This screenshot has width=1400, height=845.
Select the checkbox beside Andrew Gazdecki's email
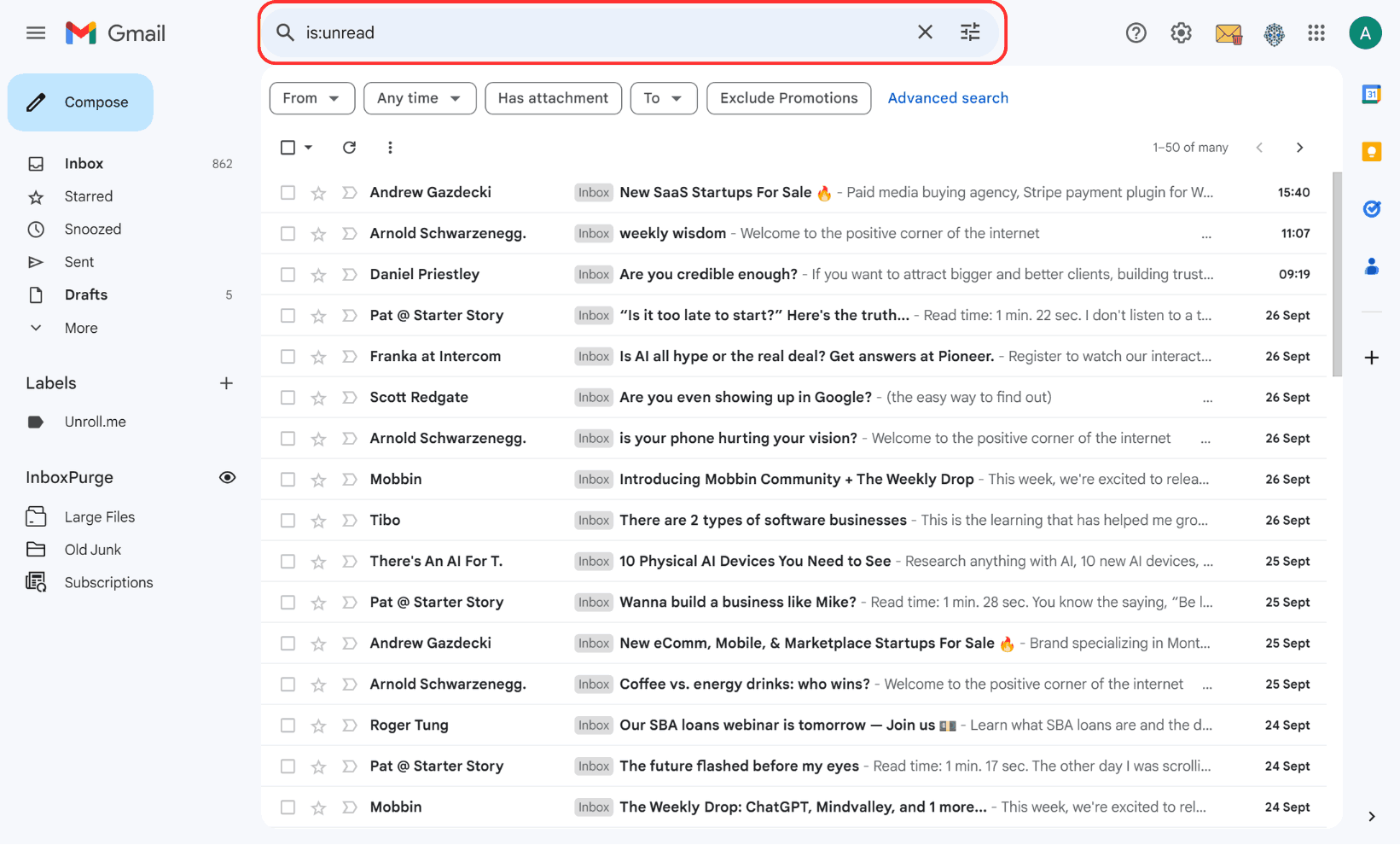click(x=288, y=192)
